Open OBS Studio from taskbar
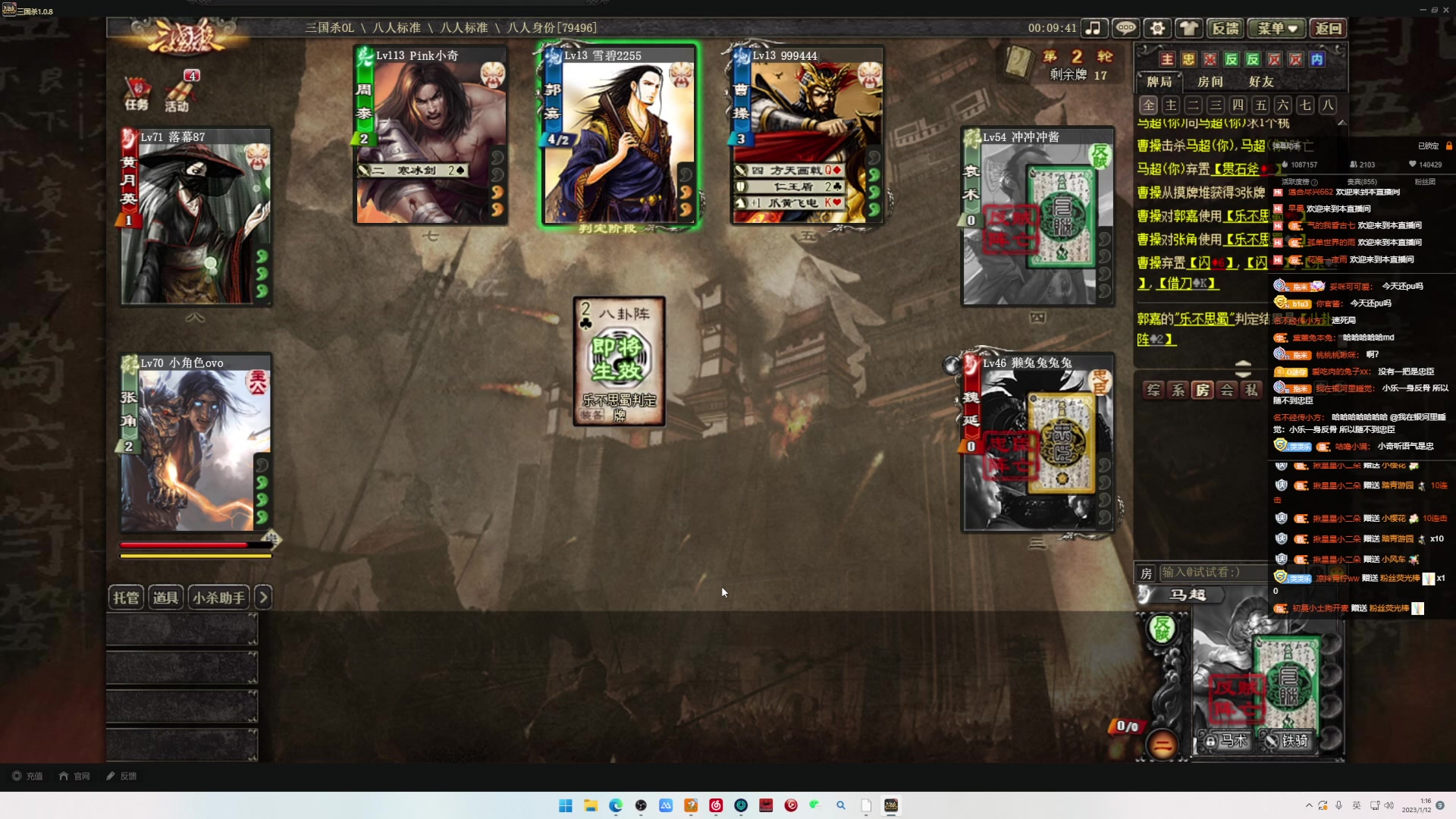 [641, 805]
